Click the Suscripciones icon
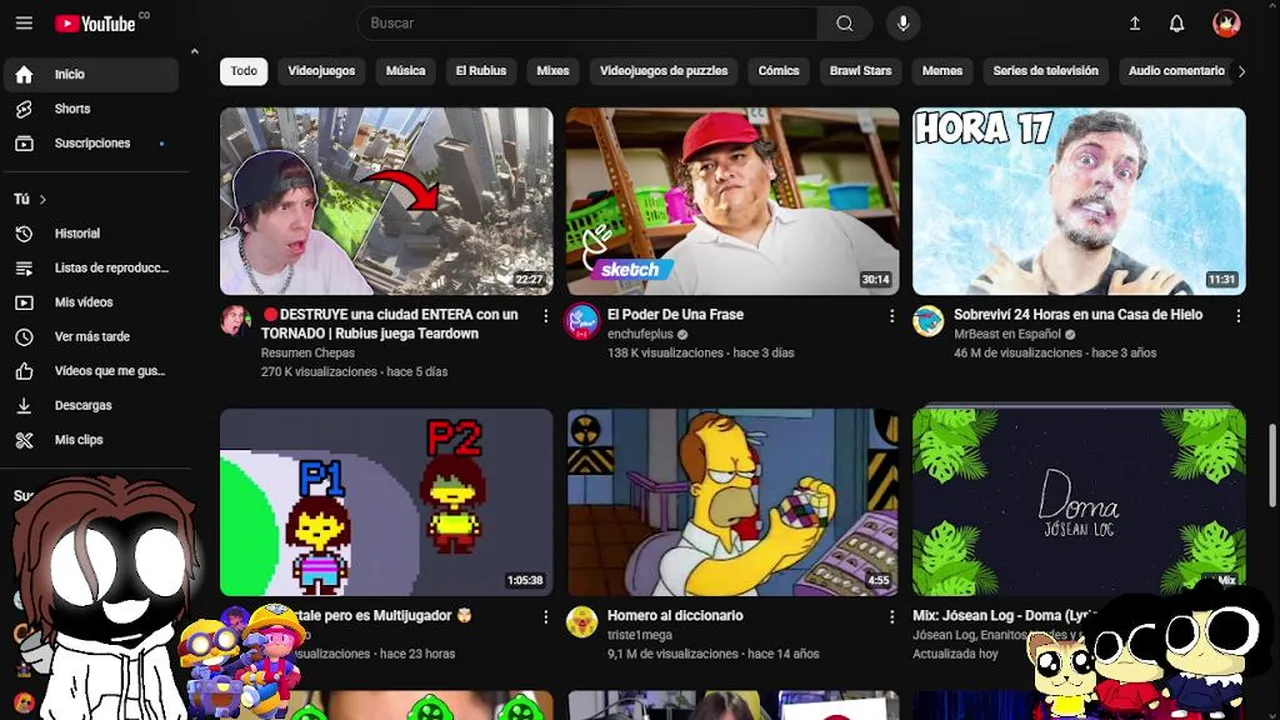 pyautogui.click(x=24, y=143)
